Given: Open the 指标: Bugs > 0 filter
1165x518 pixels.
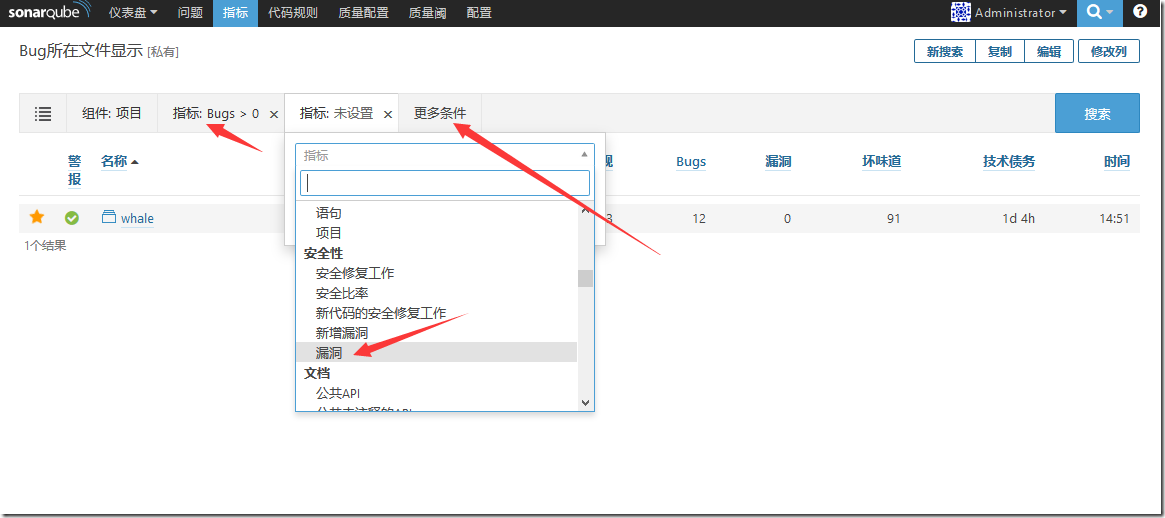Looking at the screenshot, I should [x=216, y=114].
